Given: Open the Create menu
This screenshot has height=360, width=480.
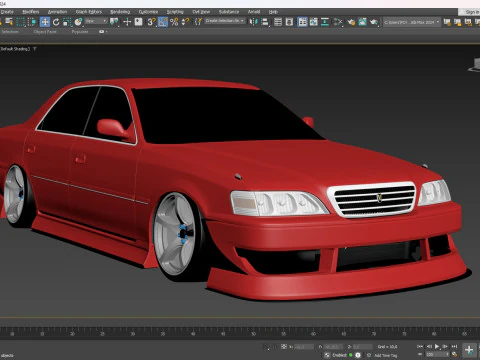Looking at the screenshot, I should [7, 12].
